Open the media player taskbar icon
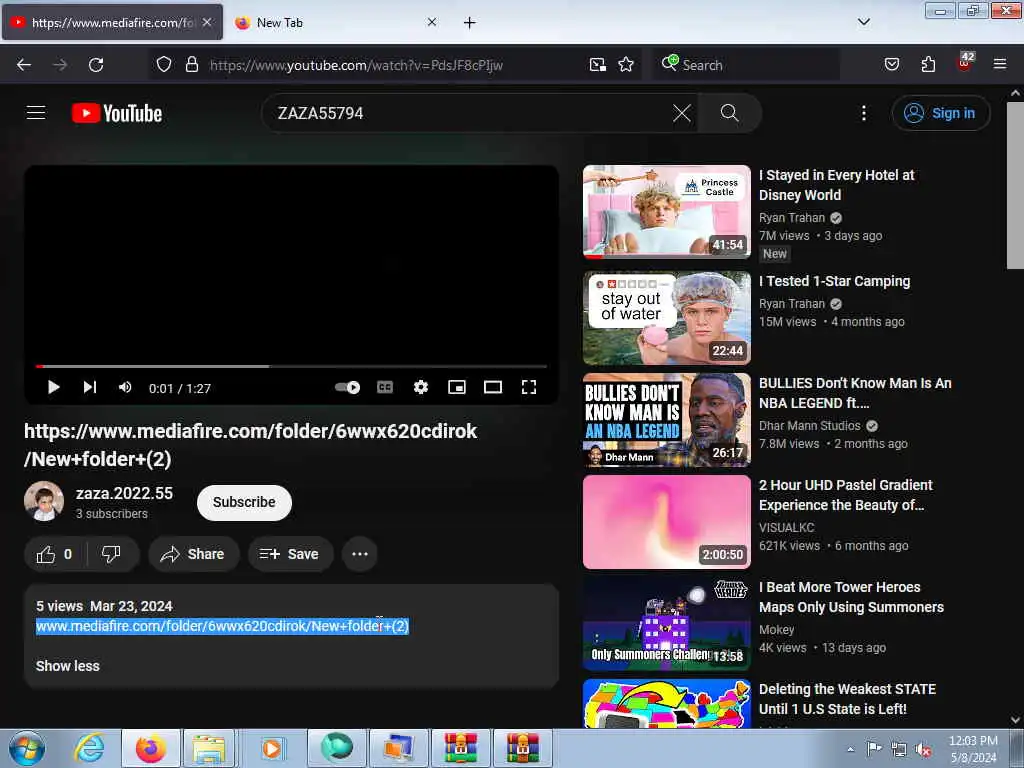Image resolution: width=1024 pixels, height=768 pixels. (272, 748)
